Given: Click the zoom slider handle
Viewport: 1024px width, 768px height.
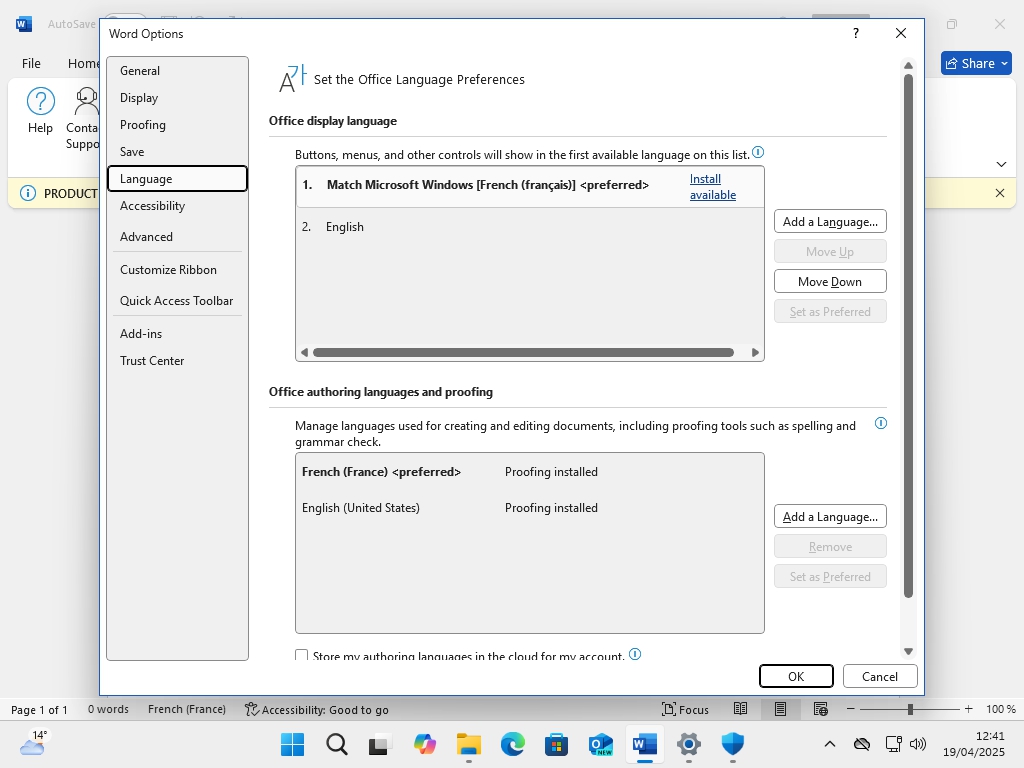Looking at the screenshot, I should [x=910, y=709].
